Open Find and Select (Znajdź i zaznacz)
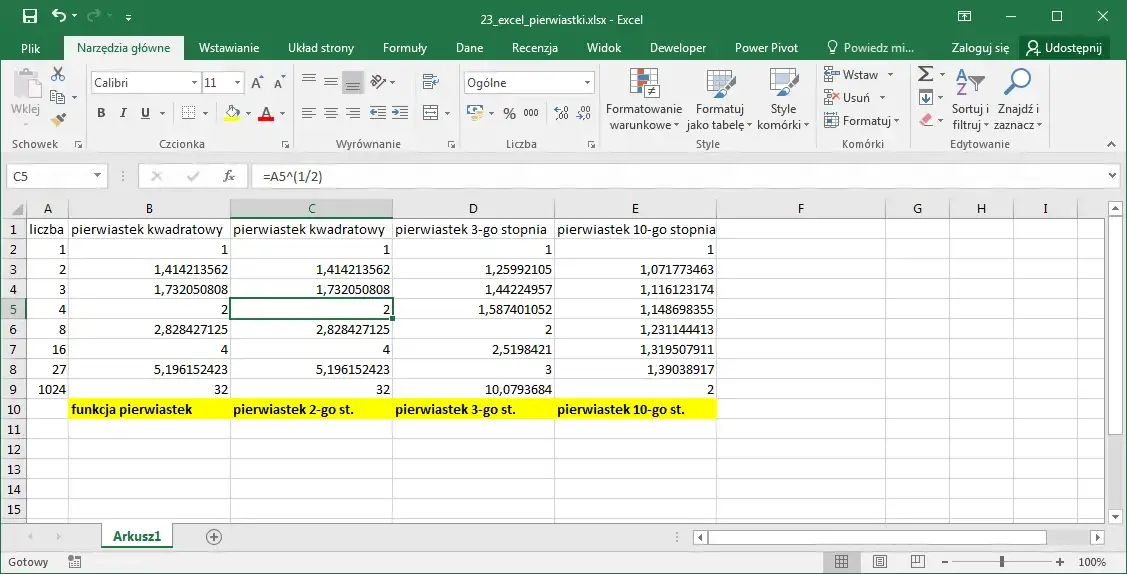Viewport: 1127px width, 574px height. pyautogui.click(x=1018, y=100)
